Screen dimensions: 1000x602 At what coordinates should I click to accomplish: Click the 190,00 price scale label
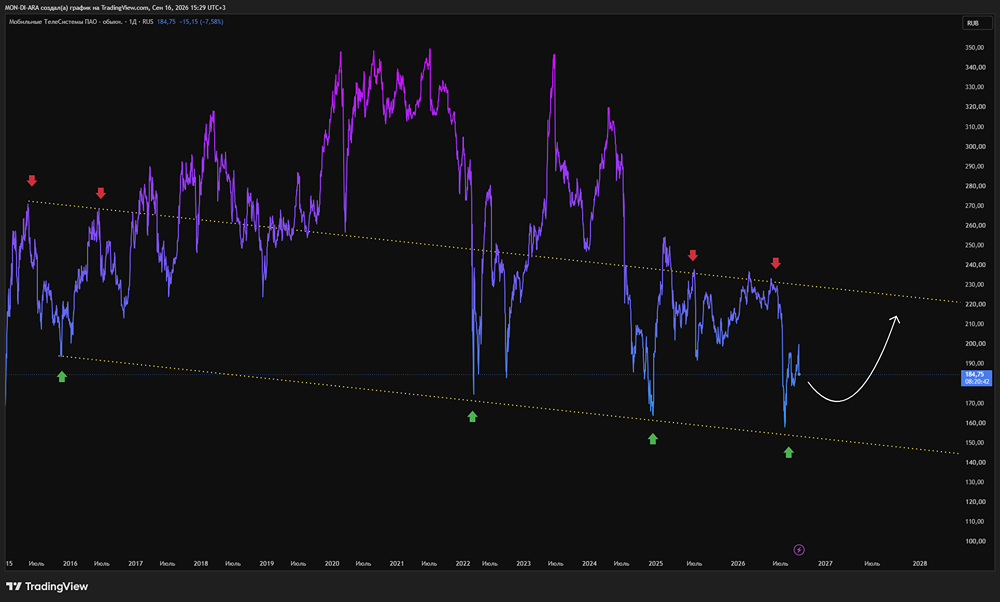[975, 363]
